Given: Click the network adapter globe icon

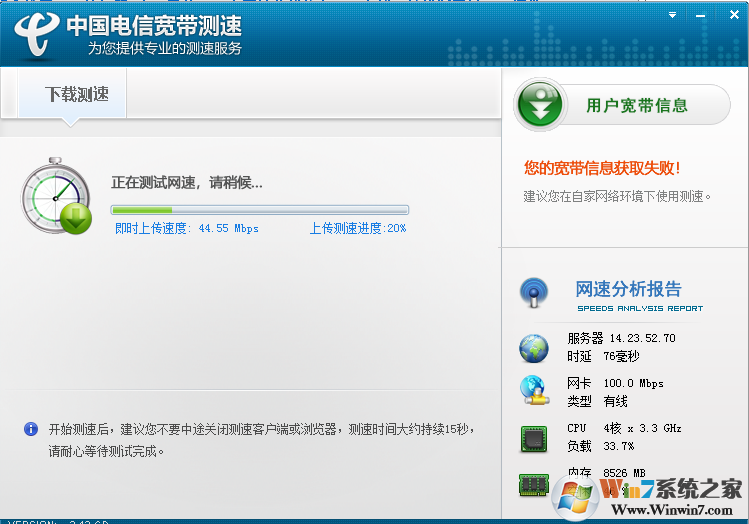Looking at the screenshot, I should coord(534,391).
